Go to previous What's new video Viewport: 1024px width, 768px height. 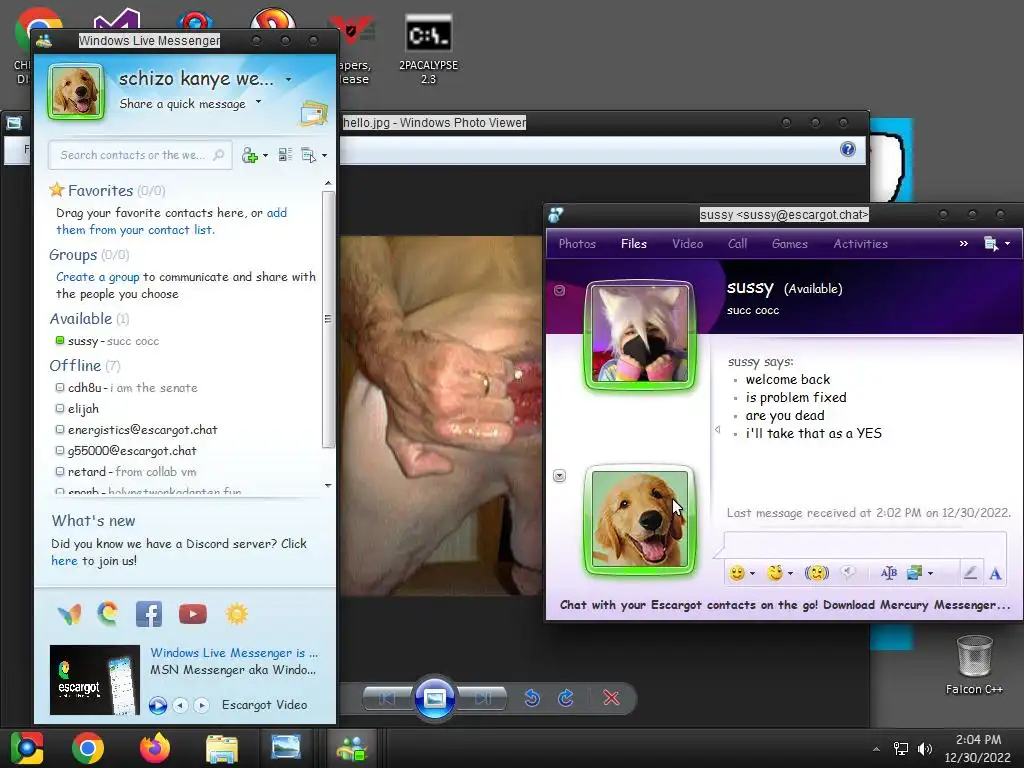point(181,705)
